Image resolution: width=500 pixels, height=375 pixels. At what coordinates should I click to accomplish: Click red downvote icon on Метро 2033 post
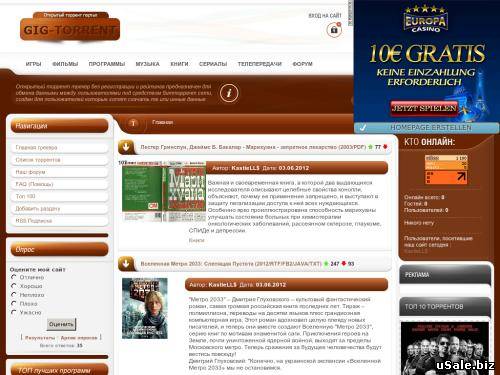344,263
